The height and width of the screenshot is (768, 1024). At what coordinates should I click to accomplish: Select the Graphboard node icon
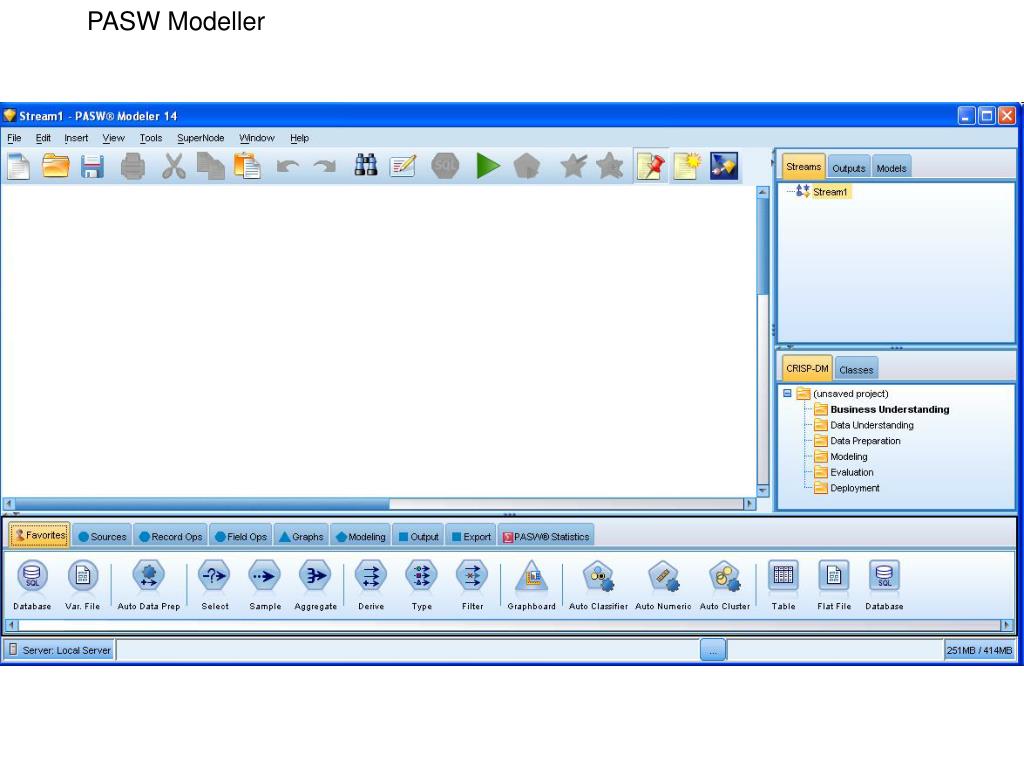532,577
